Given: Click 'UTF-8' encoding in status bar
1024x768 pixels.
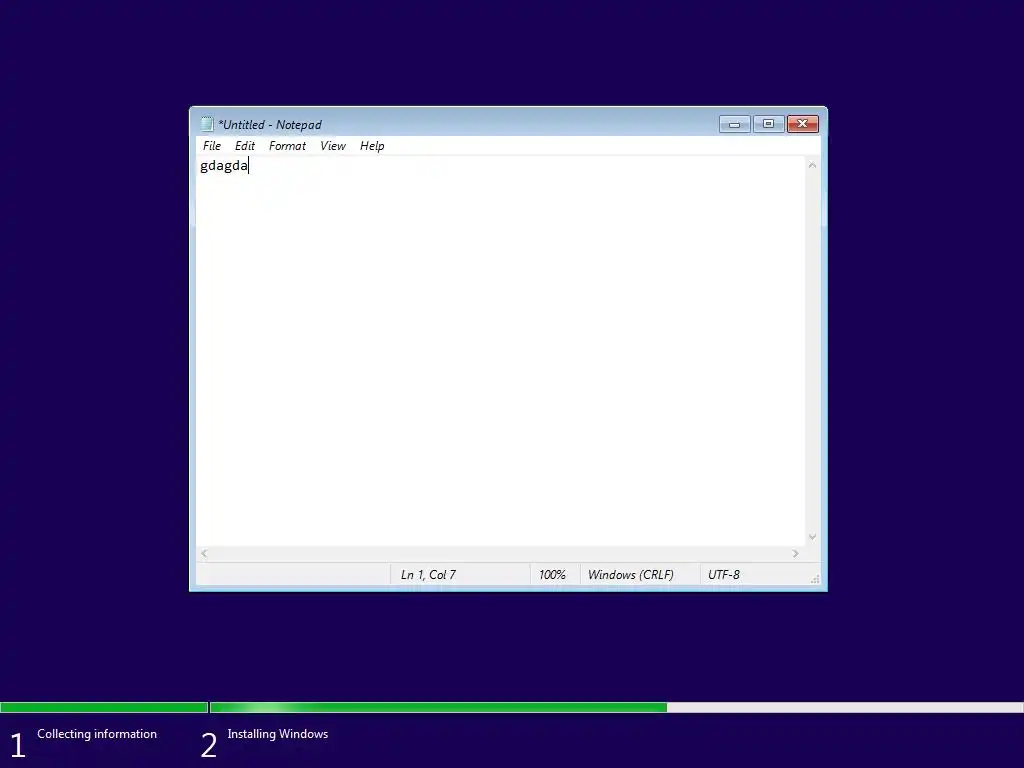Looking at the screenshot, I should click(724, 575).
